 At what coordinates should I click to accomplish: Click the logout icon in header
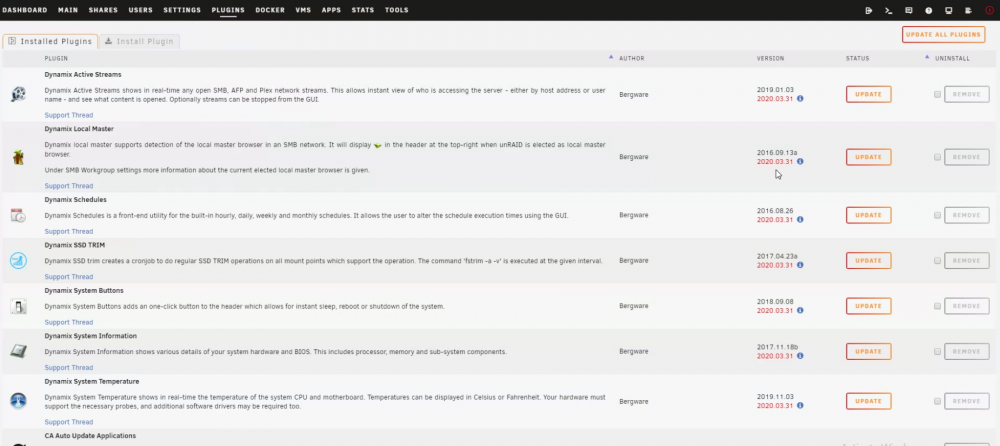[869, 10]
